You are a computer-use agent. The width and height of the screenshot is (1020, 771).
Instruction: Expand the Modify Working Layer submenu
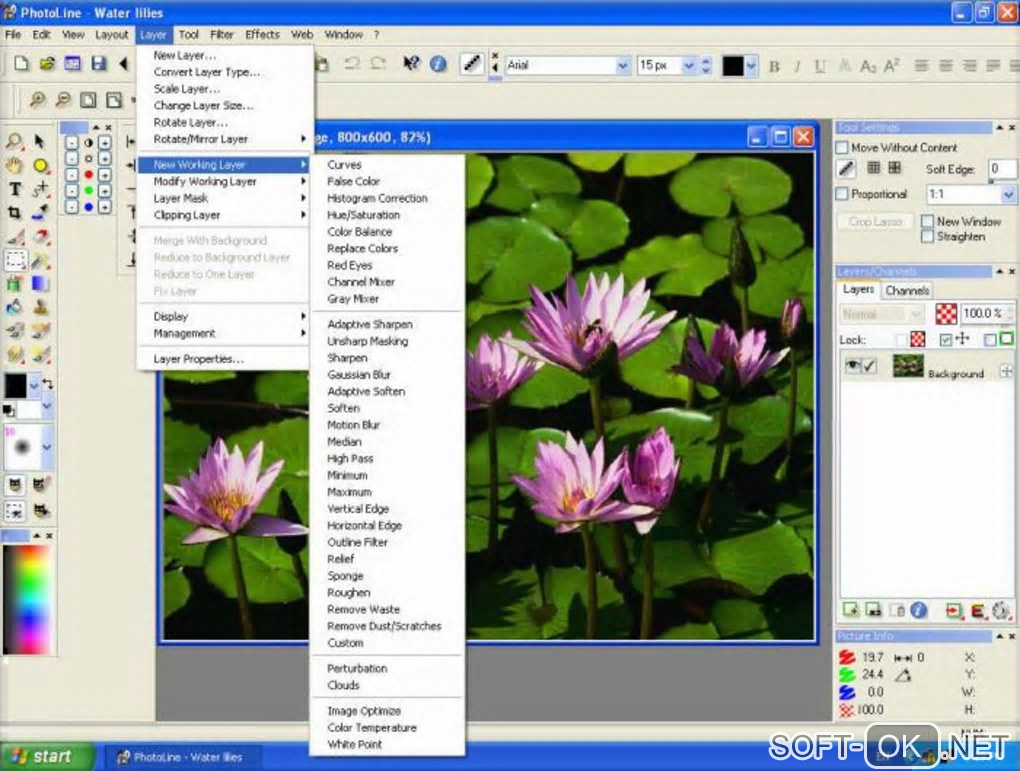222,182
